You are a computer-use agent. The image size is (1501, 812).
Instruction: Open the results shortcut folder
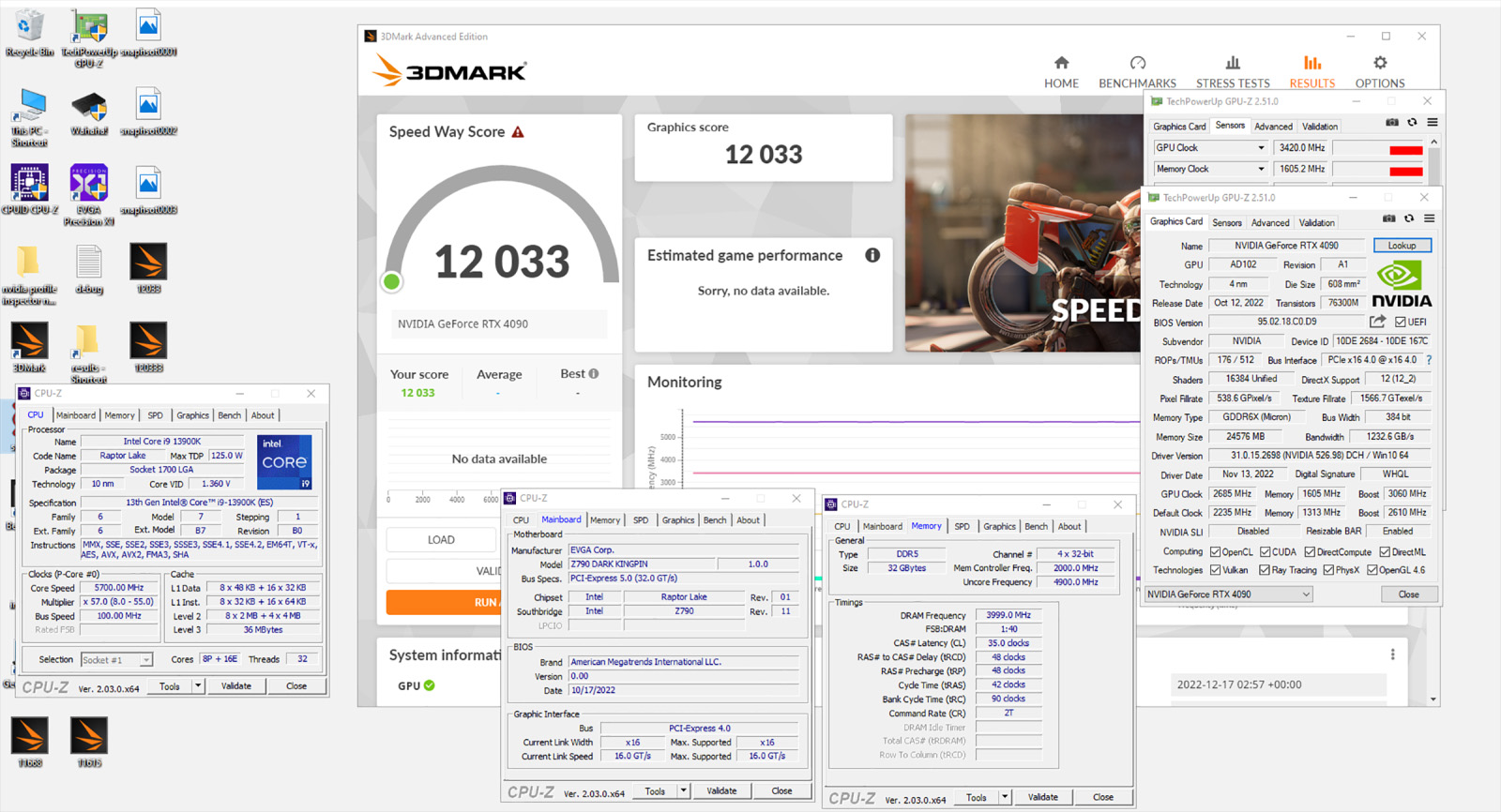pyautogui.click(x=88, y=353)
